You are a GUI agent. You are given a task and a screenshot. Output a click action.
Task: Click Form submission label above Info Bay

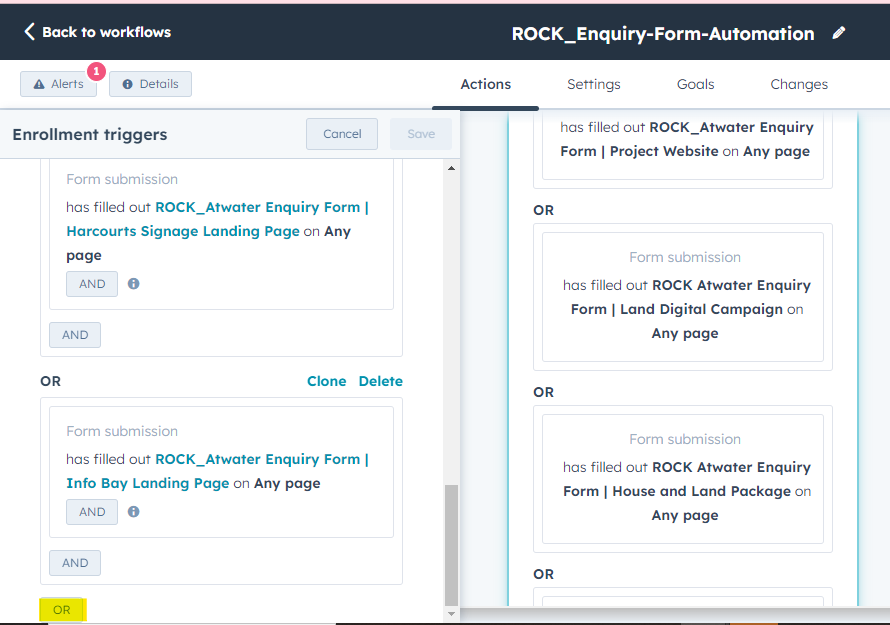pyautogui.click(x=122, y=431)
